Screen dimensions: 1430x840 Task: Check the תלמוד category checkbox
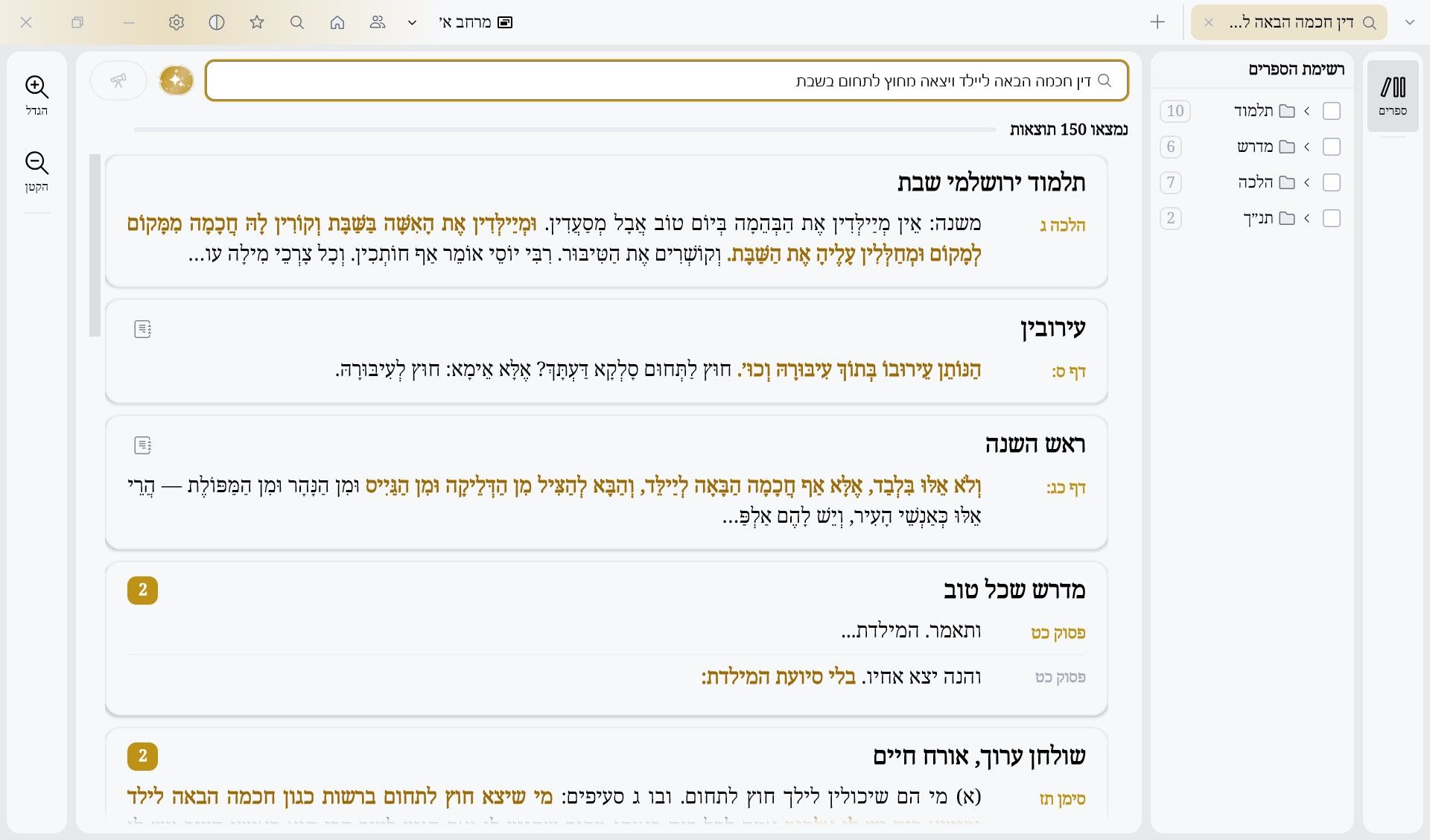point(1332,111)
